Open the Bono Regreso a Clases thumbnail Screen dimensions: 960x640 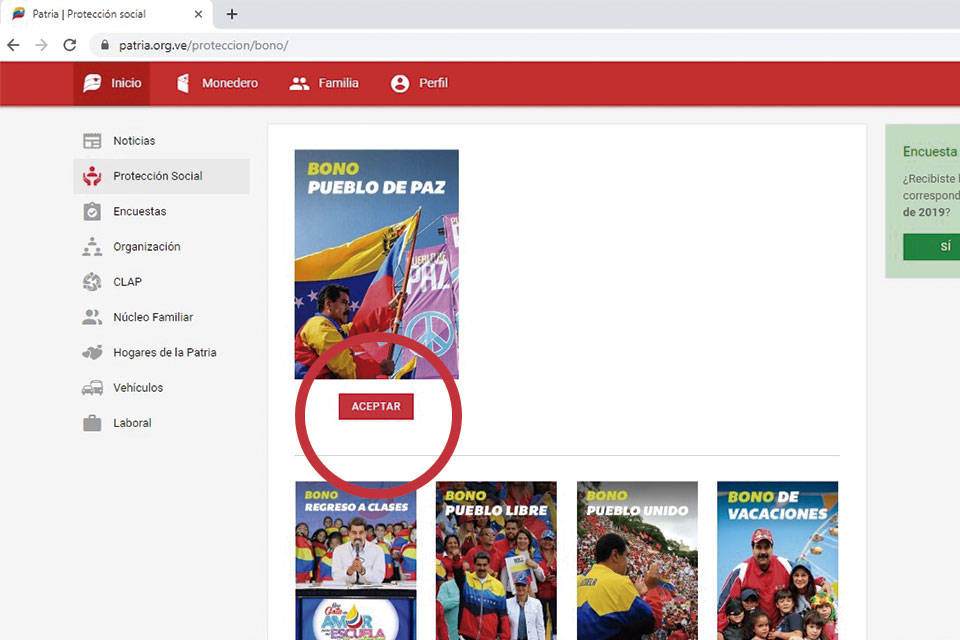355,560
